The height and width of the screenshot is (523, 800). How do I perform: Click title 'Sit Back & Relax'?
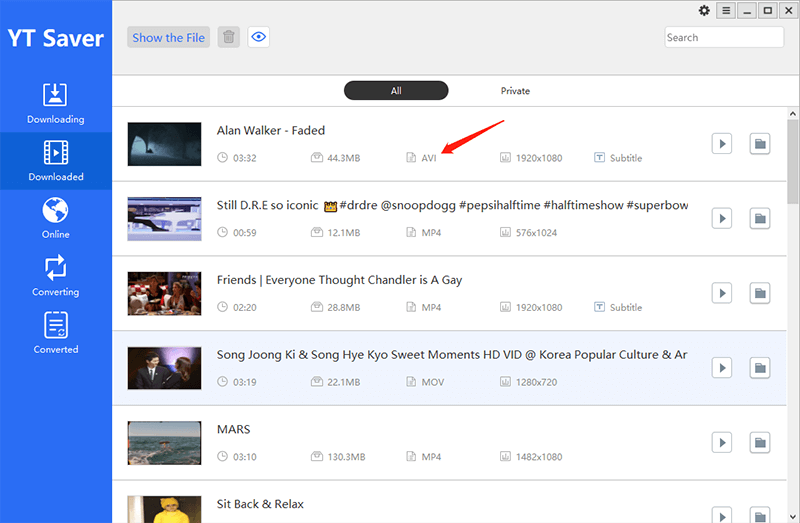(x=260, y=504)
